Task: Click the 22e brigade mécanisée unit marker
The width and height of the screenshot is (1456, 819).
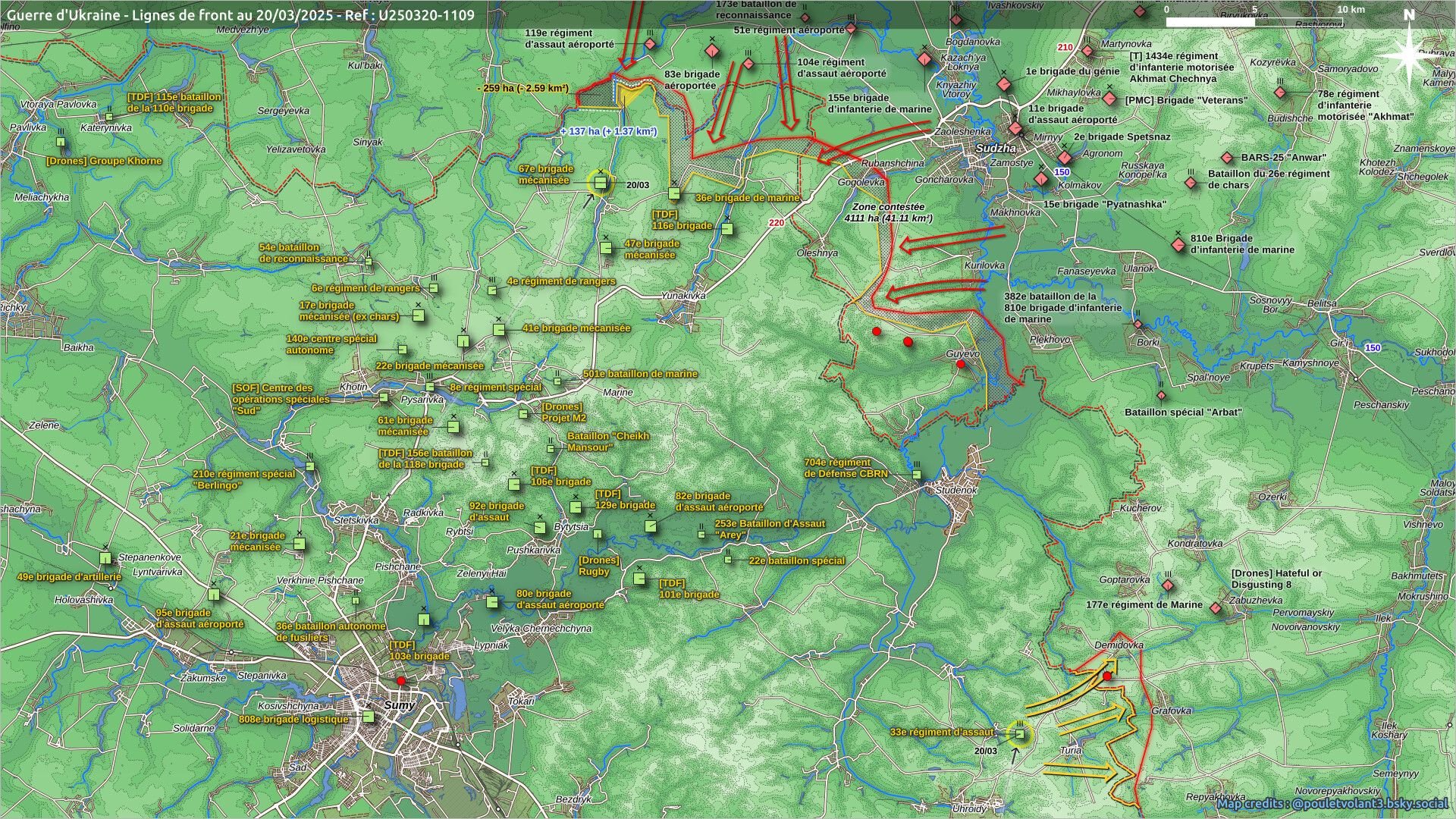Action: point(463,343)
